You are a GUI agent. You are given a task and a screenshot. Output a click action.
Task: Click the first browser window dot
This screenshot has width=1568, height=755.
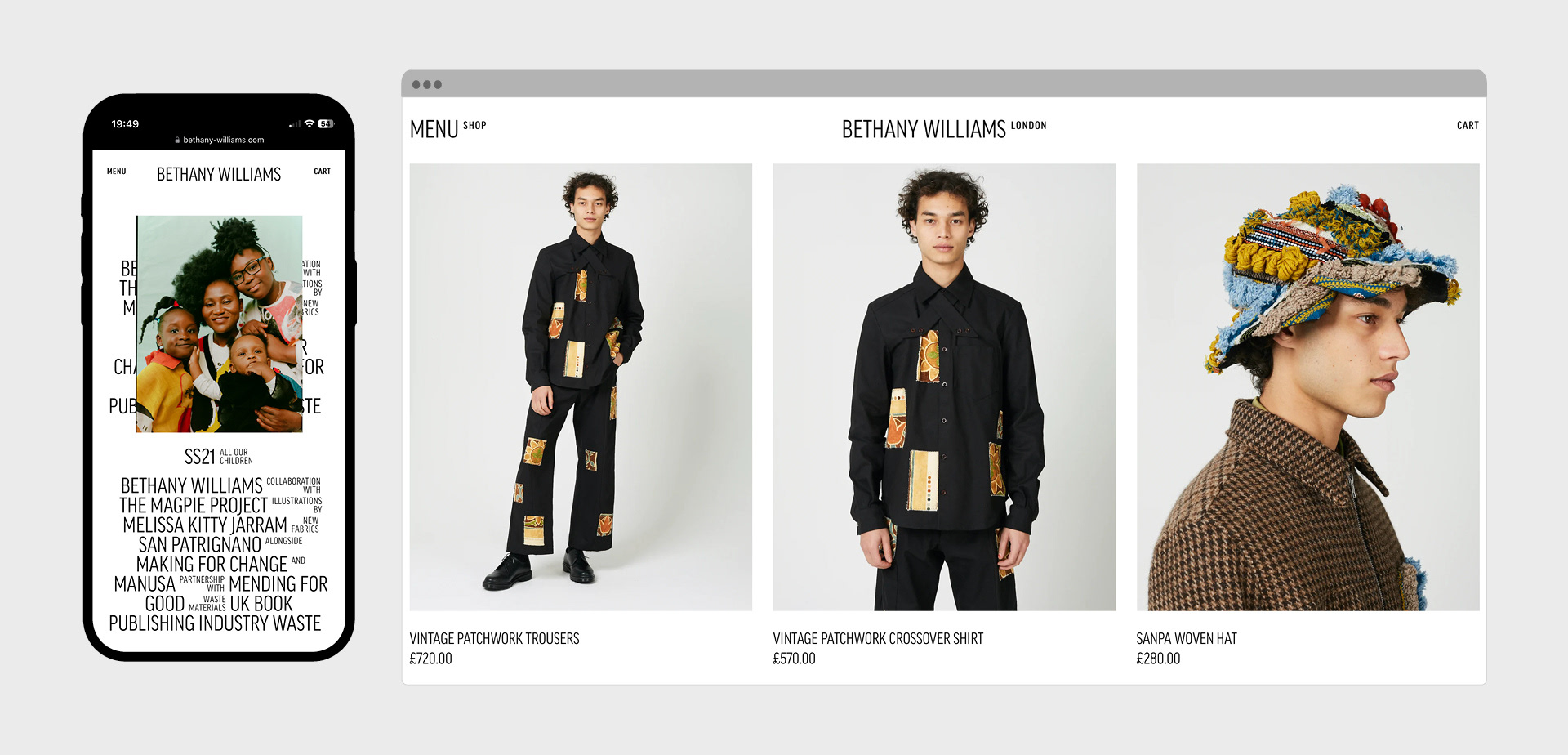point(416,84)
